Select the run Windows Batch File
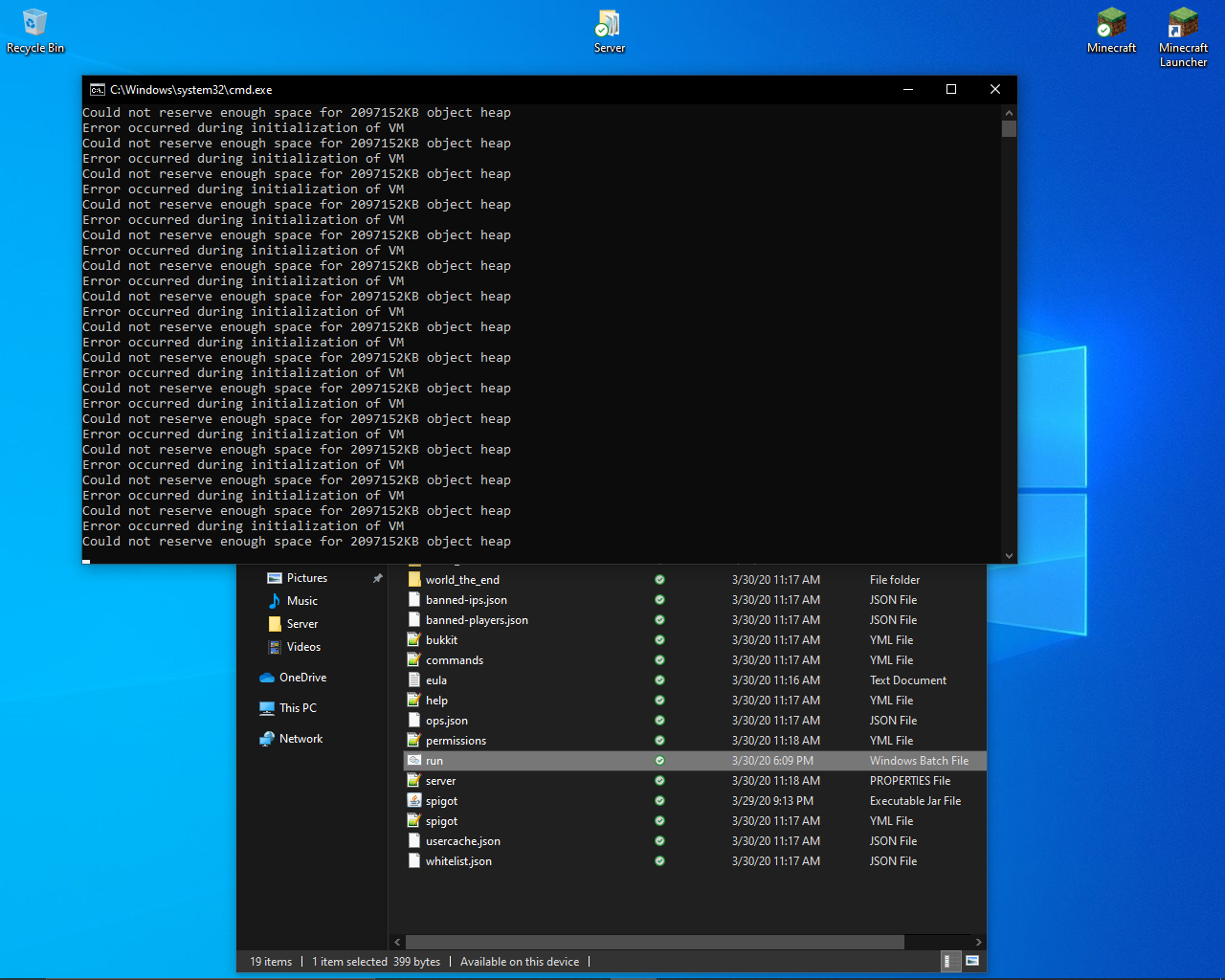 point(434,761)
